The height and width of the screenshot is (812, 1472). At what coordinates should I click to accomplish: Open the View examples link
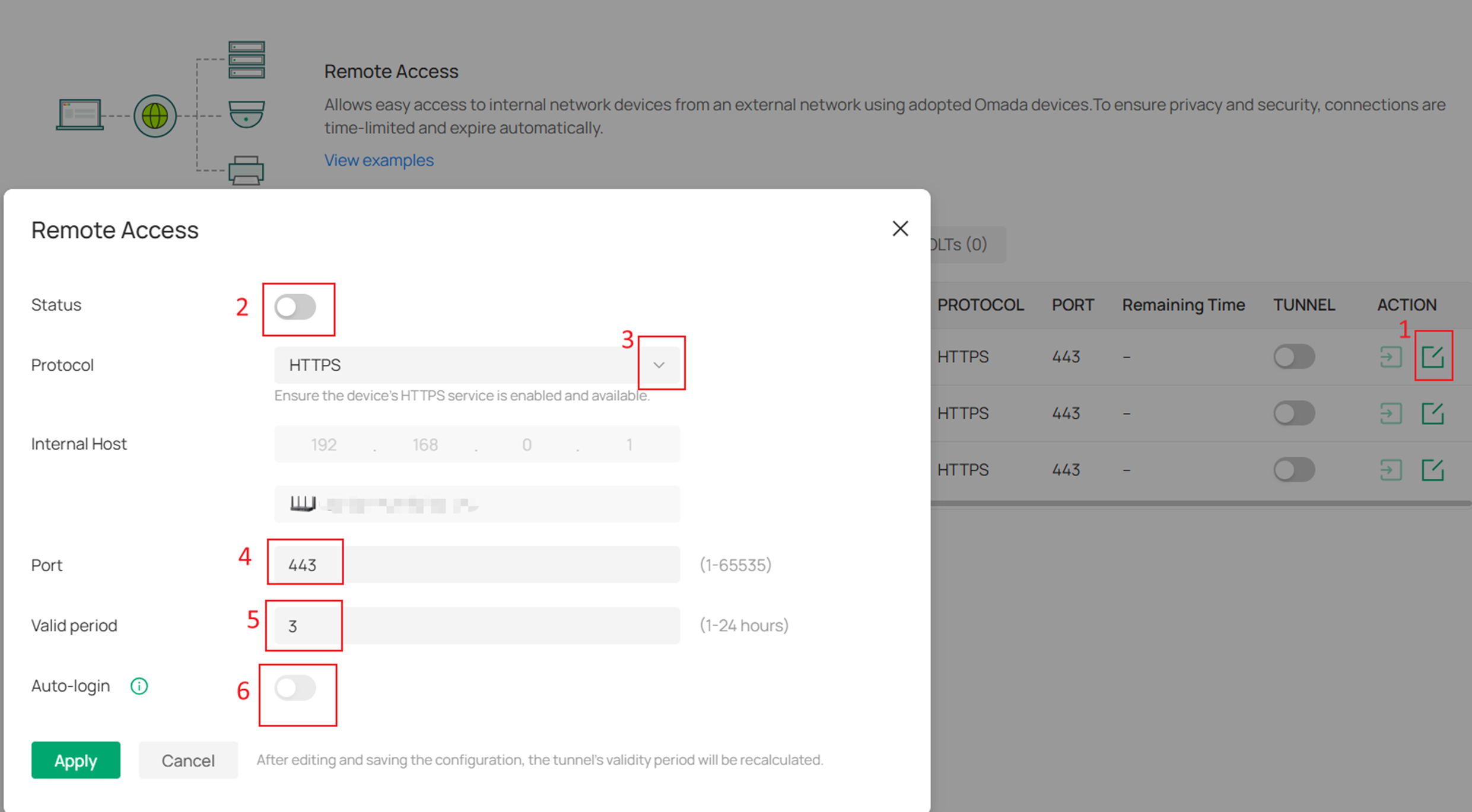(x=379, y=160)
